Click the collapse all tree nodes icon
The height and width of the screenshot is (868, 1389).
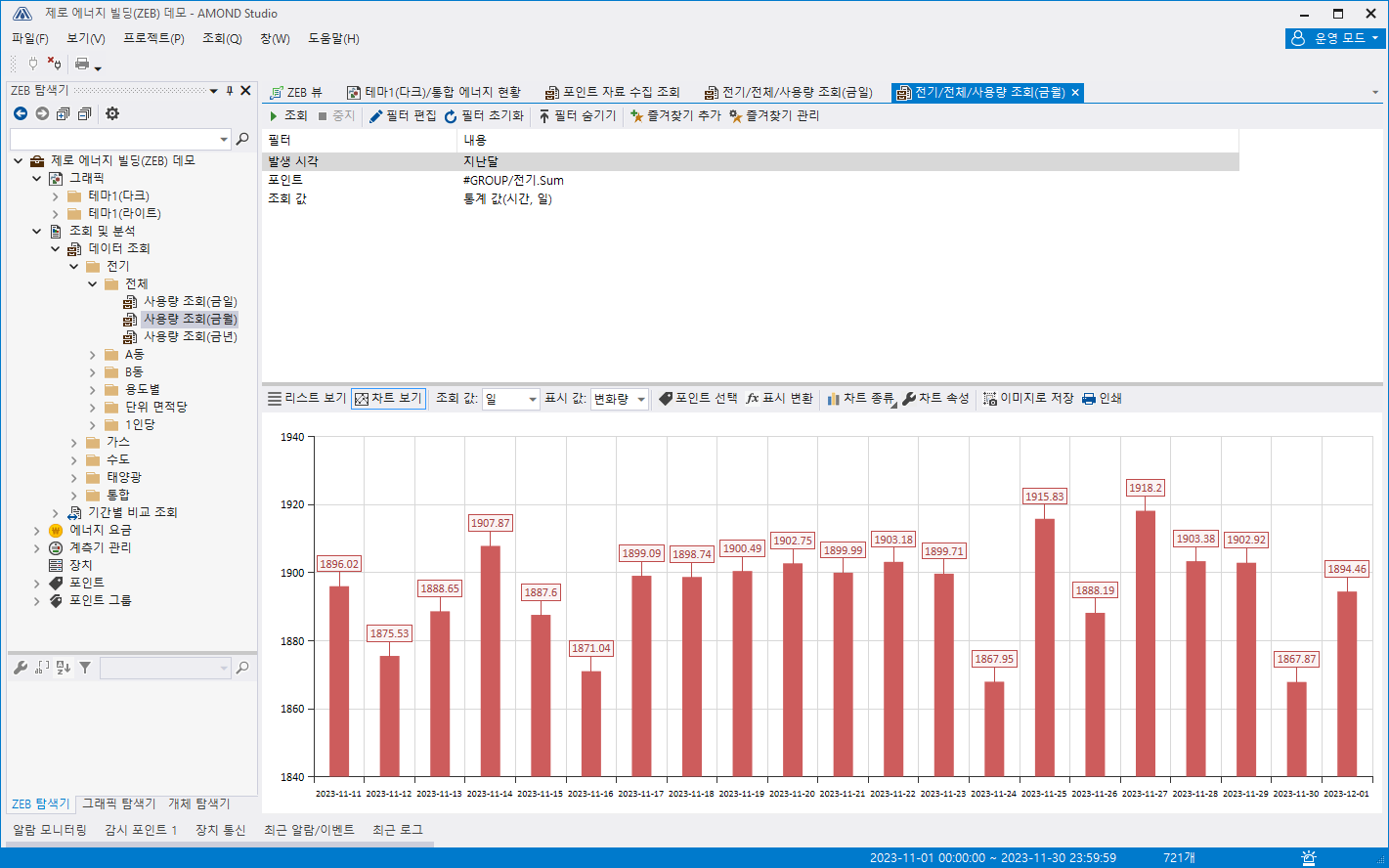(84, 113)
